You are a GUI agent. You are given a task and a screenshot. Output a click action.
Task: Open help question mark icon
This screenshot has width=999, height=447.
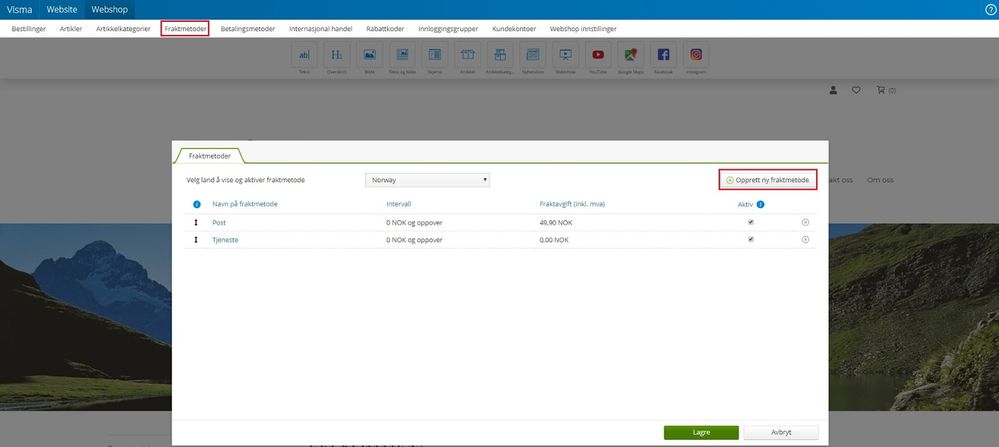point(990,10)
